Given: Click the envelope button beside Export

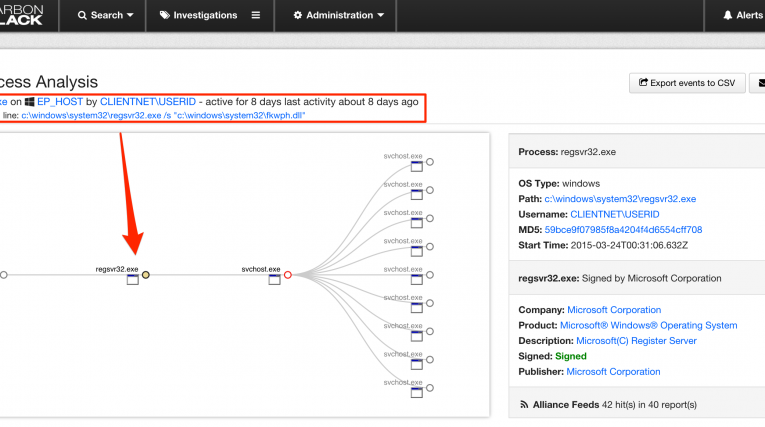Looking at the screenshot, I should 760,83.
